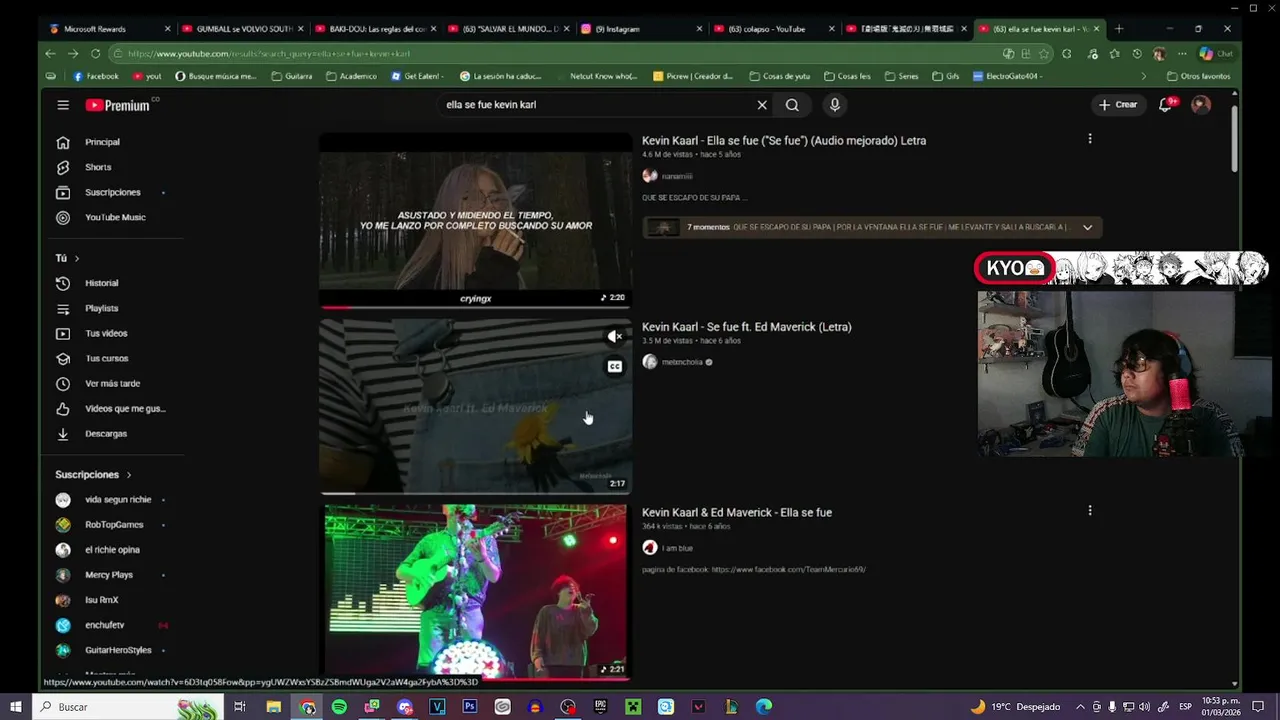The width and height of the screenshot is (1280, 720).
Task: Open the Guitarra bookmarks folder
Action: click(x=292, y=76)
